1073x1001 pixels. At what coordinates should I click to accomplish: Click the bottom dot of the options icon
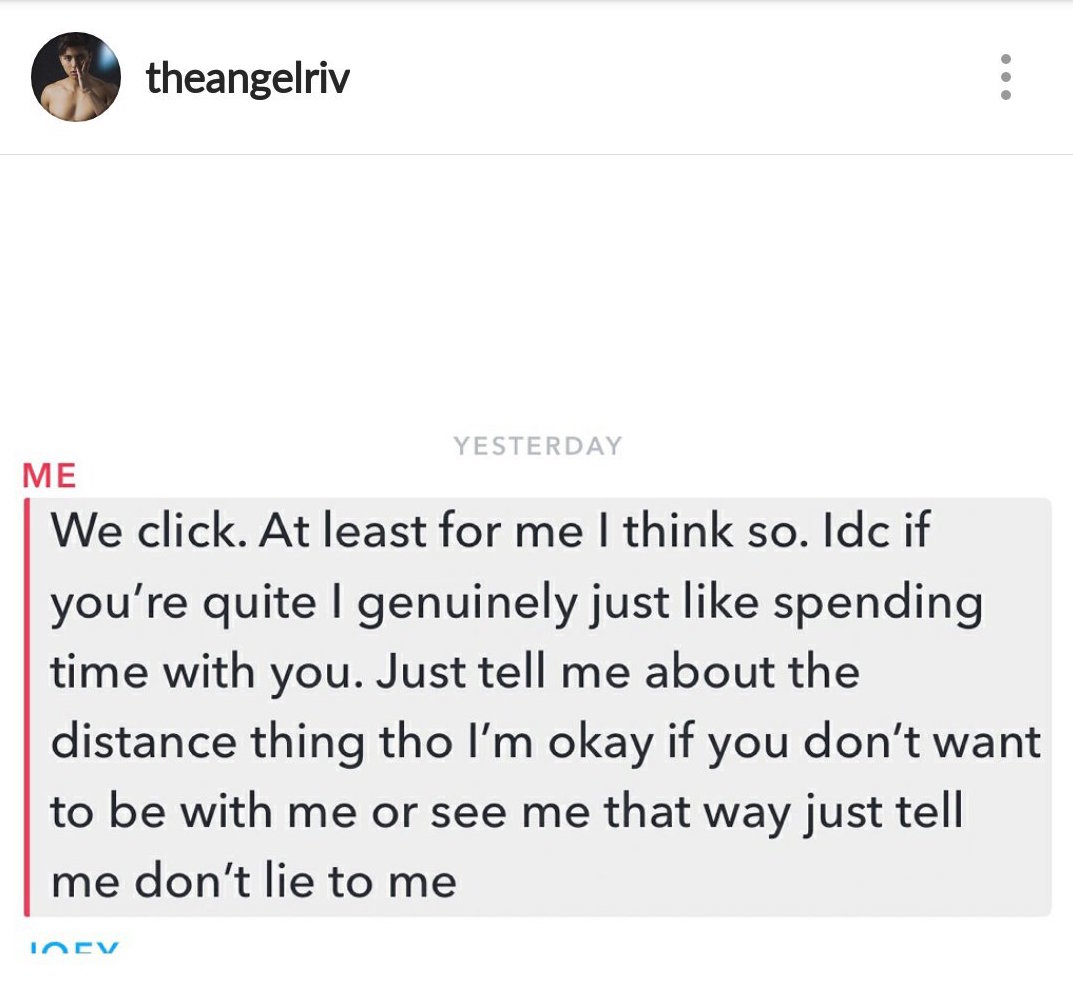pos(1005,95)
